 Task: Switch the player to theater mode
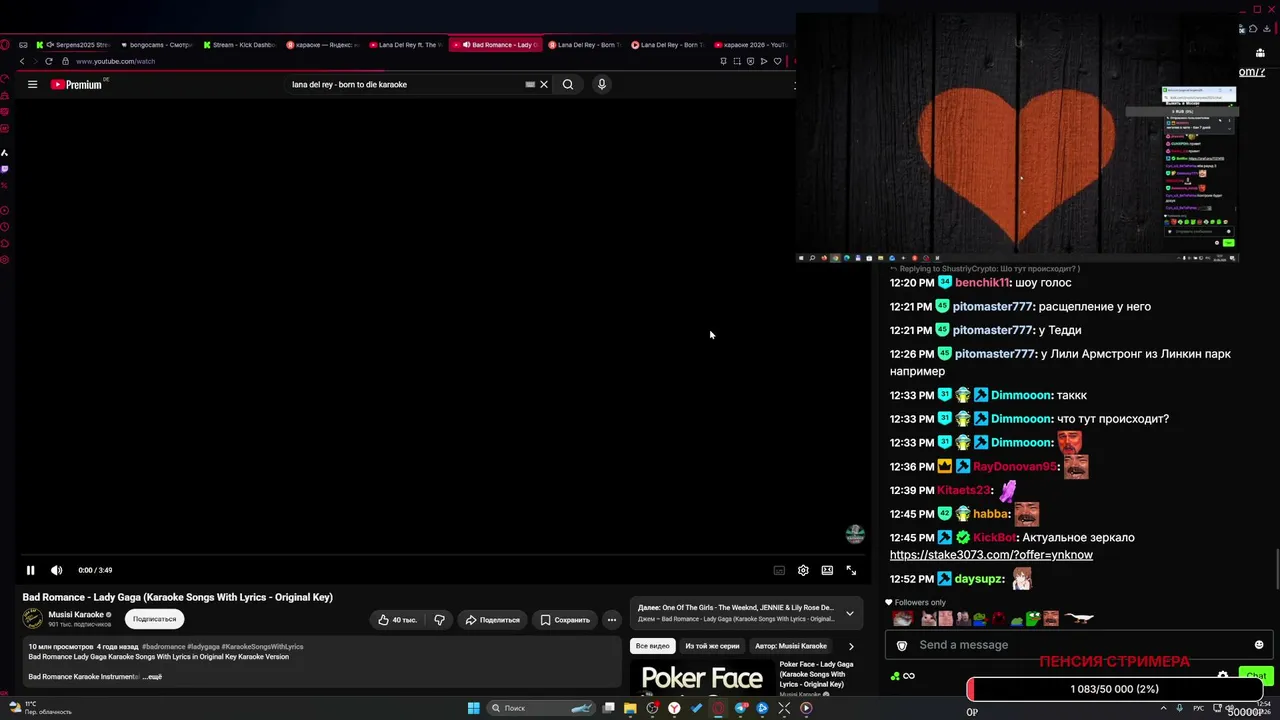pyautogui.click(x=827, y=570)
